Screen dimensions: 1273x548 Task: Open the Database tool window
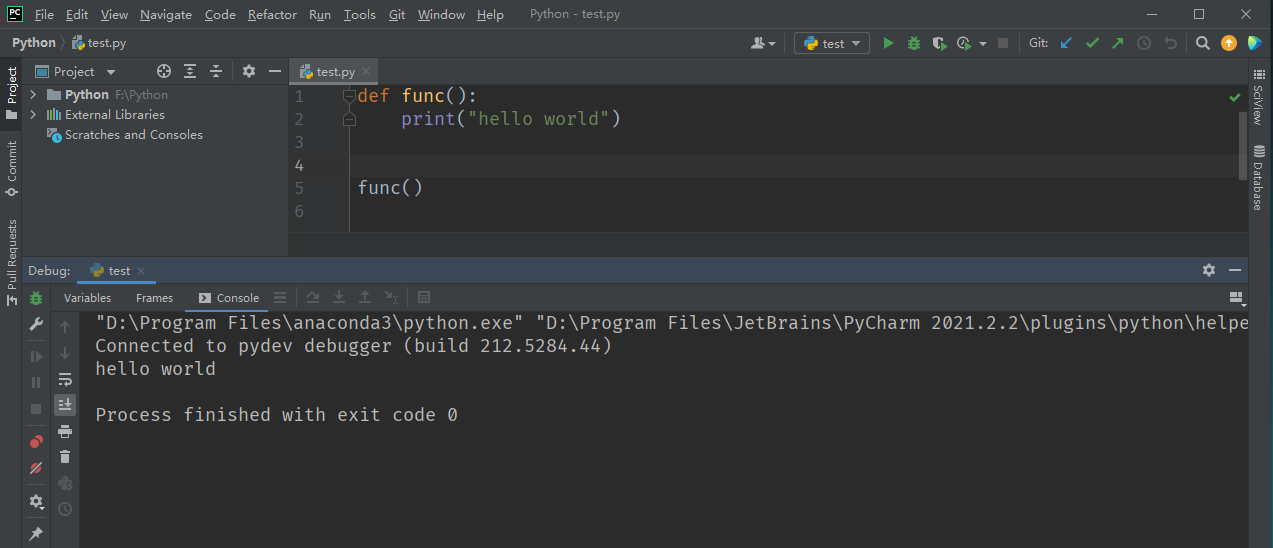pyautogui.click(x=1258, y=178)
